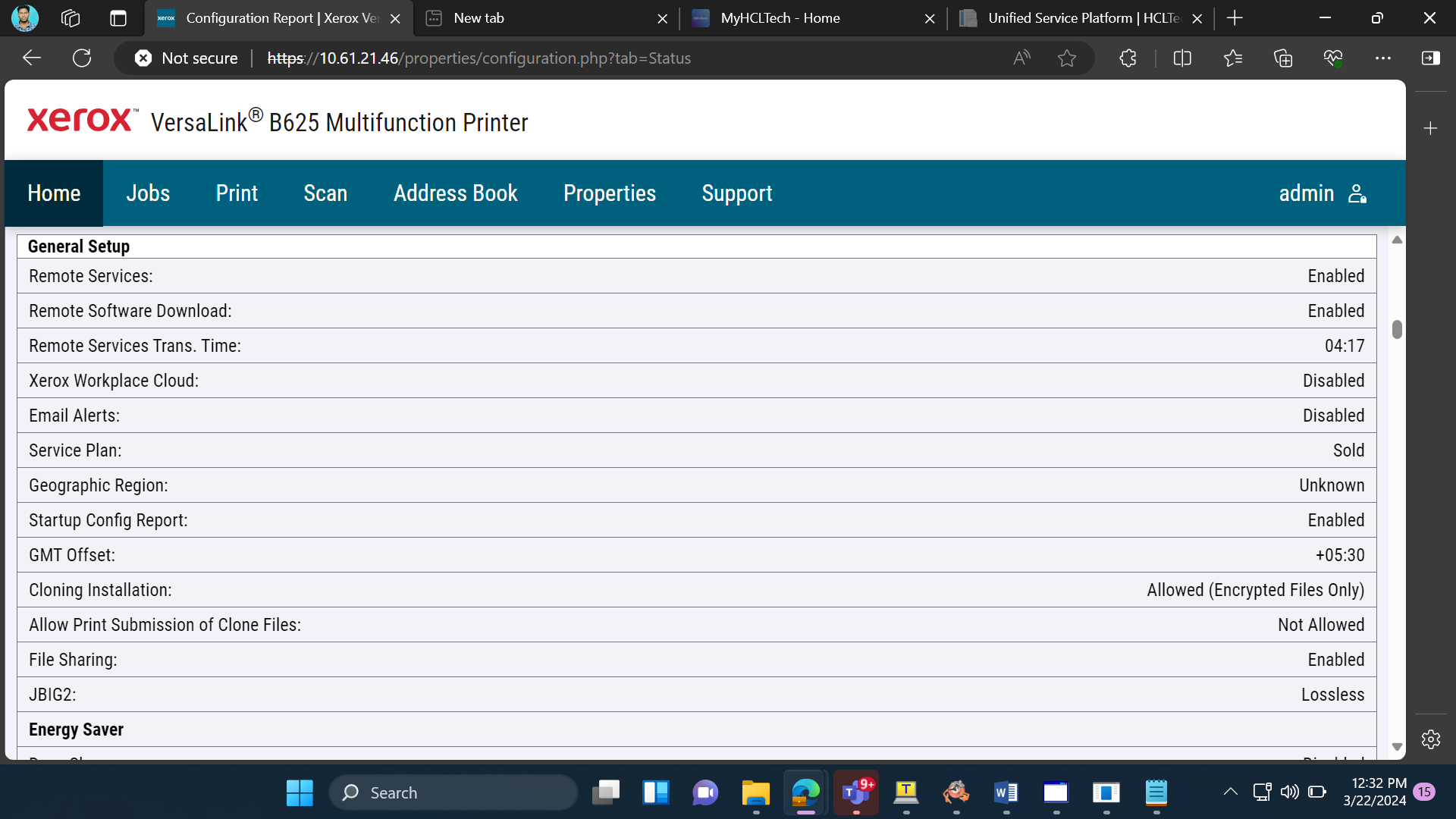Add page to favorites star icon
Viewport: 1456px width, 819px height.
pos(1067,58)
